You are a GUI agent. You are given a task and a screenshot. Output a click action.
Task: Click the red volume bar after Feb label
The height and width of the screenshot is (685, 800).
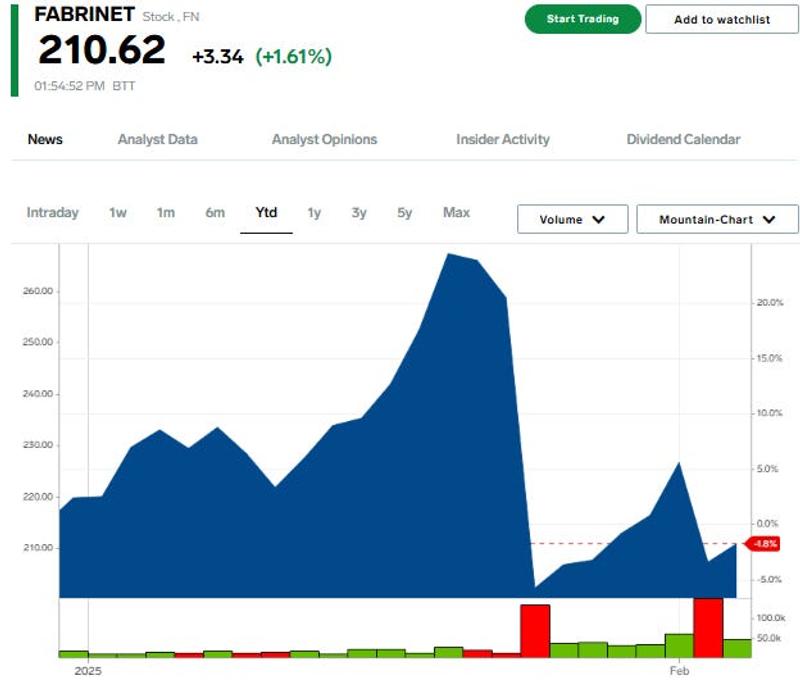[x=708, y=628]
